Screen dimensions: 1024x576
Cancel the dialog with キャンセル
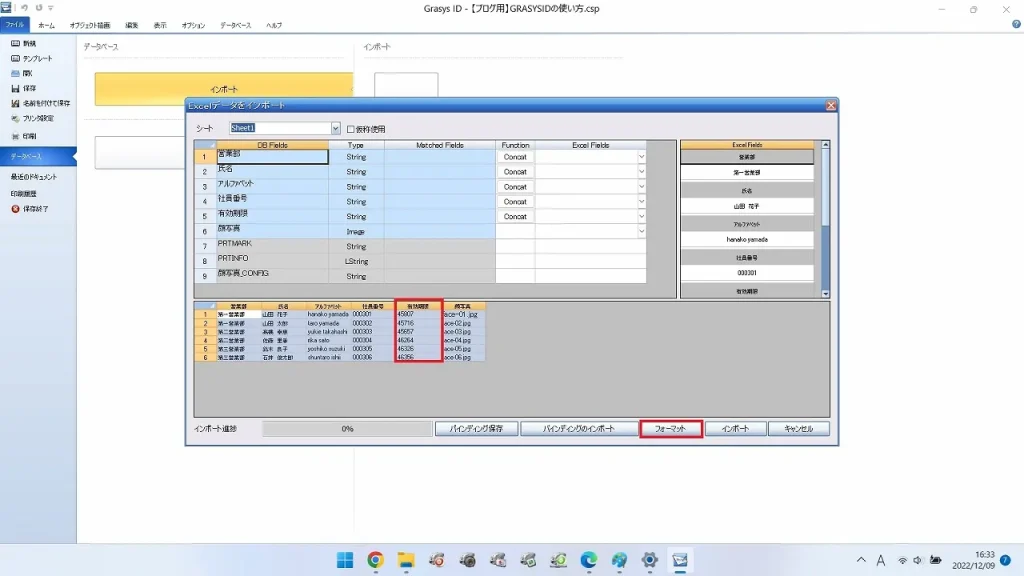[x=799, y=429]
